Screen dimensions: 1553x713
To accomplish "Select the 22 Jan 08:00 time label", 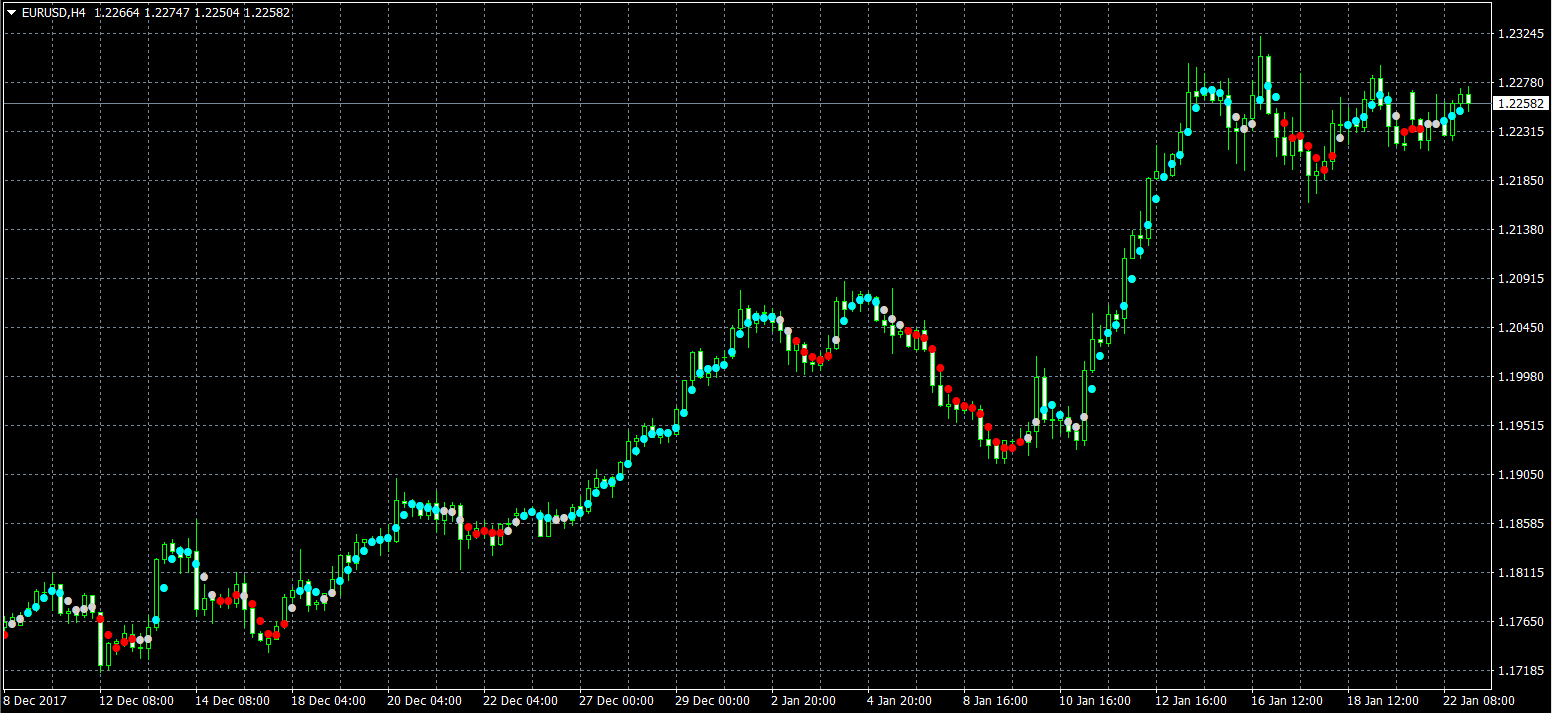I will tap(1478, 701).
